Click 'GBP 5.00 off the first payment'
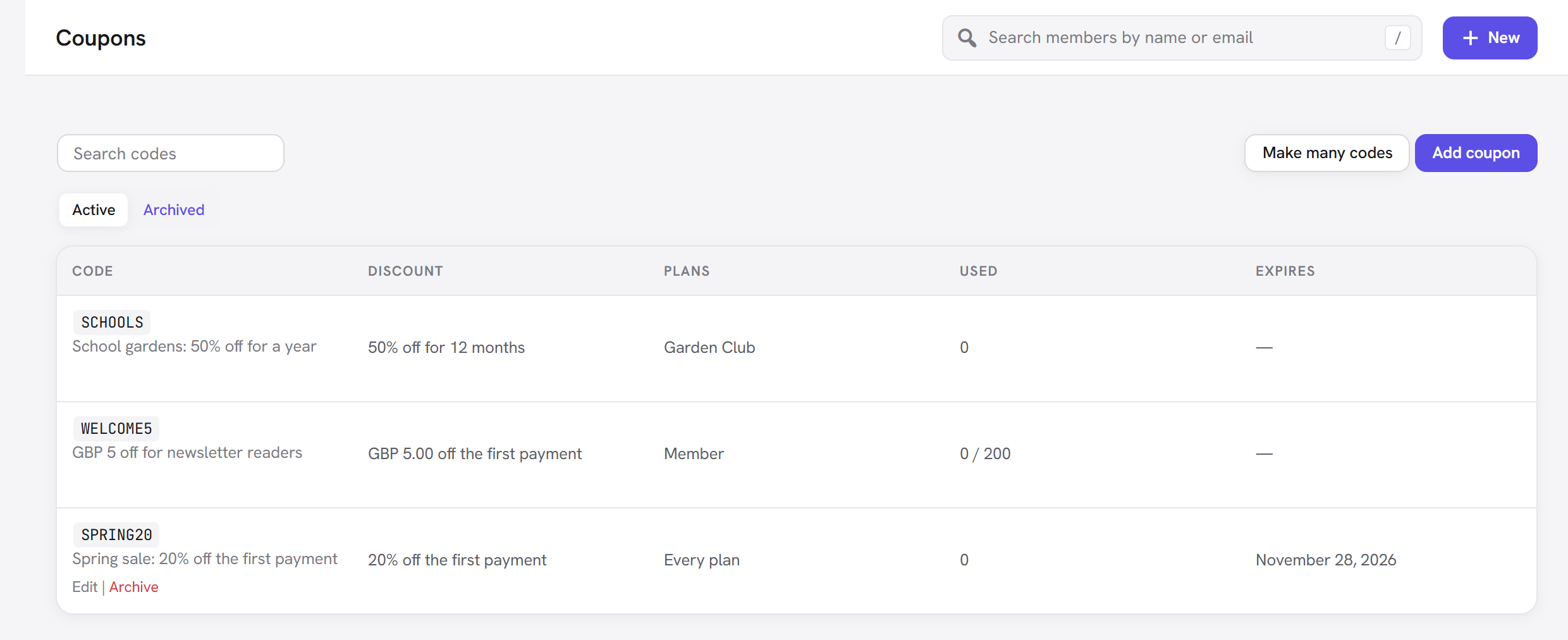The height and width of the screenshot is (640, 1568). pyautogui.click(x=475, y=453)
